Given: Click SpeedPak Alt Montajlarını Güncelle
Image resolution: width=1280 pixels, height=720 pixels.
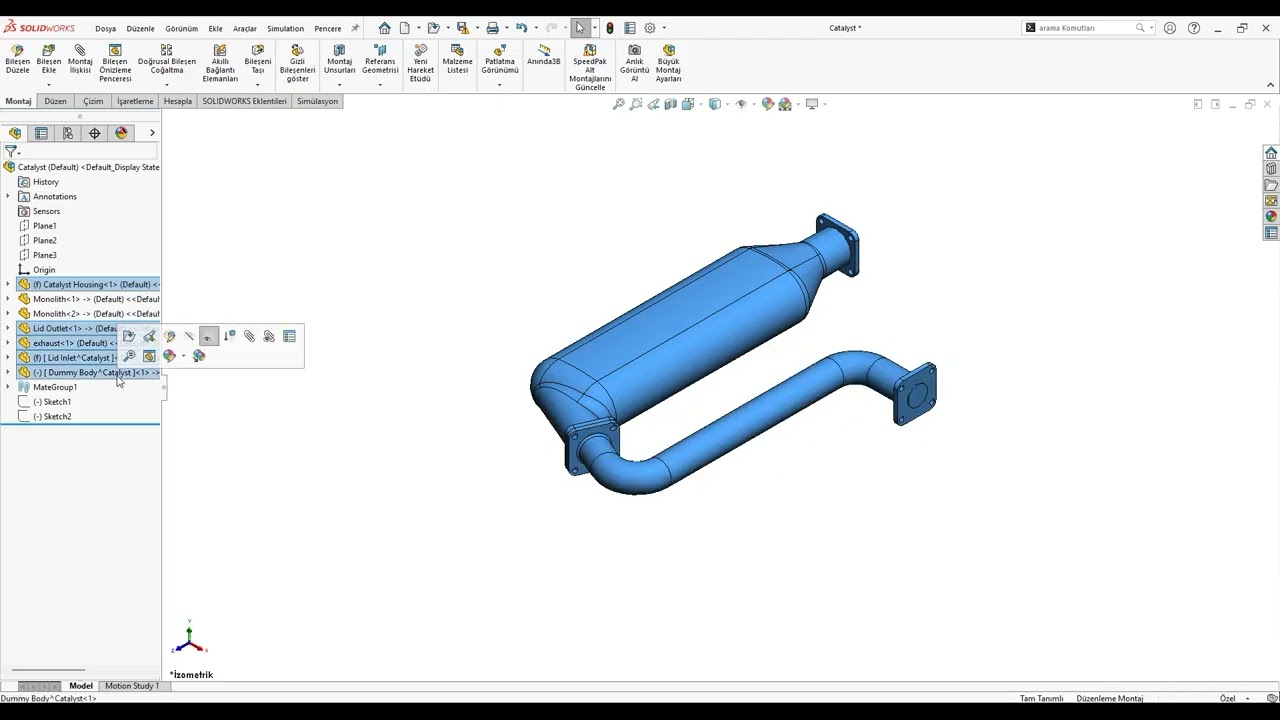Looking at the screenshot, I should pos(590,67).
